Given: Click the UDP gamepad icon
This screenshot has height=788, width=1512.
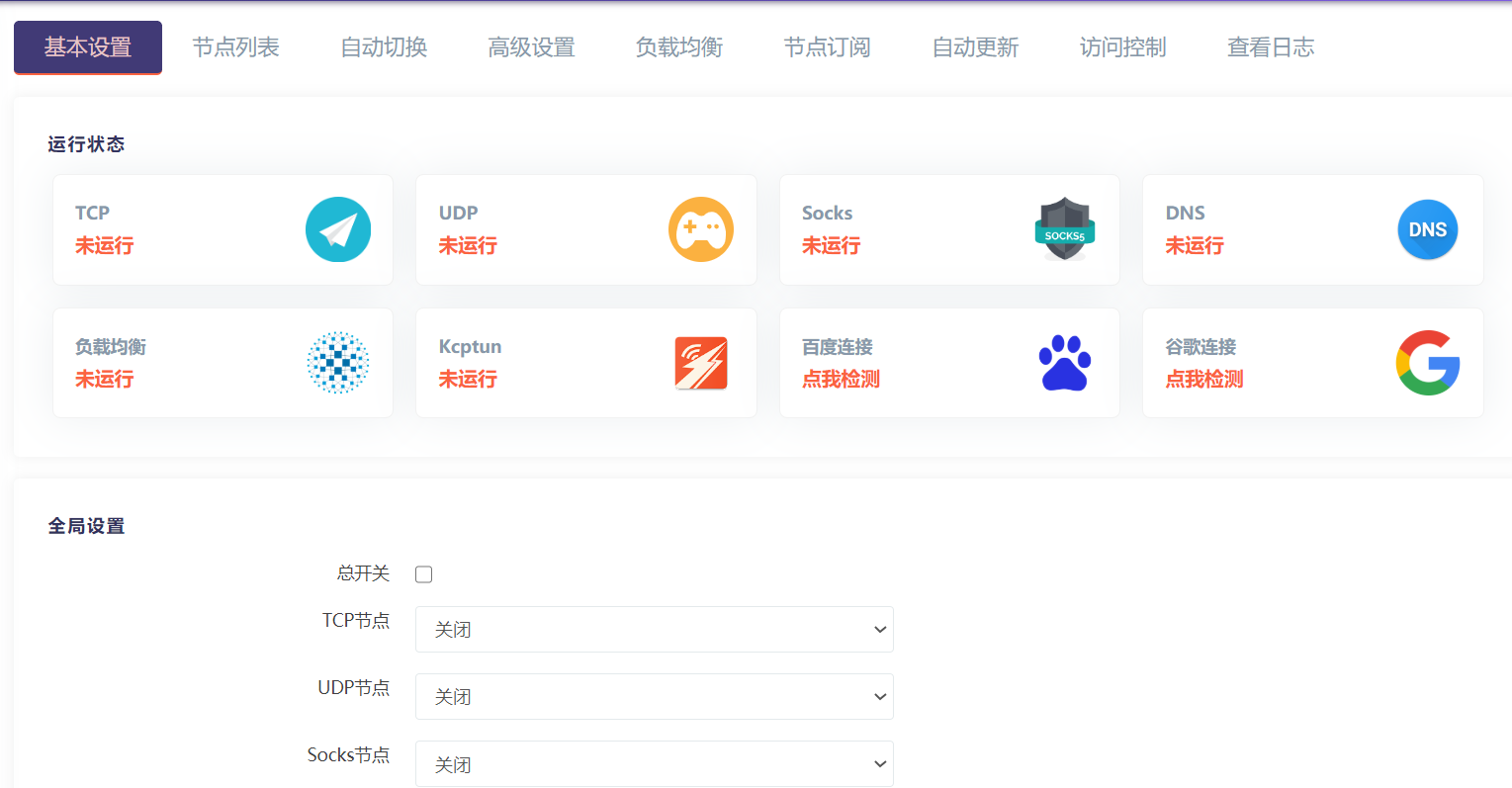Looking at the screenshot, I should tap(701, 229).
